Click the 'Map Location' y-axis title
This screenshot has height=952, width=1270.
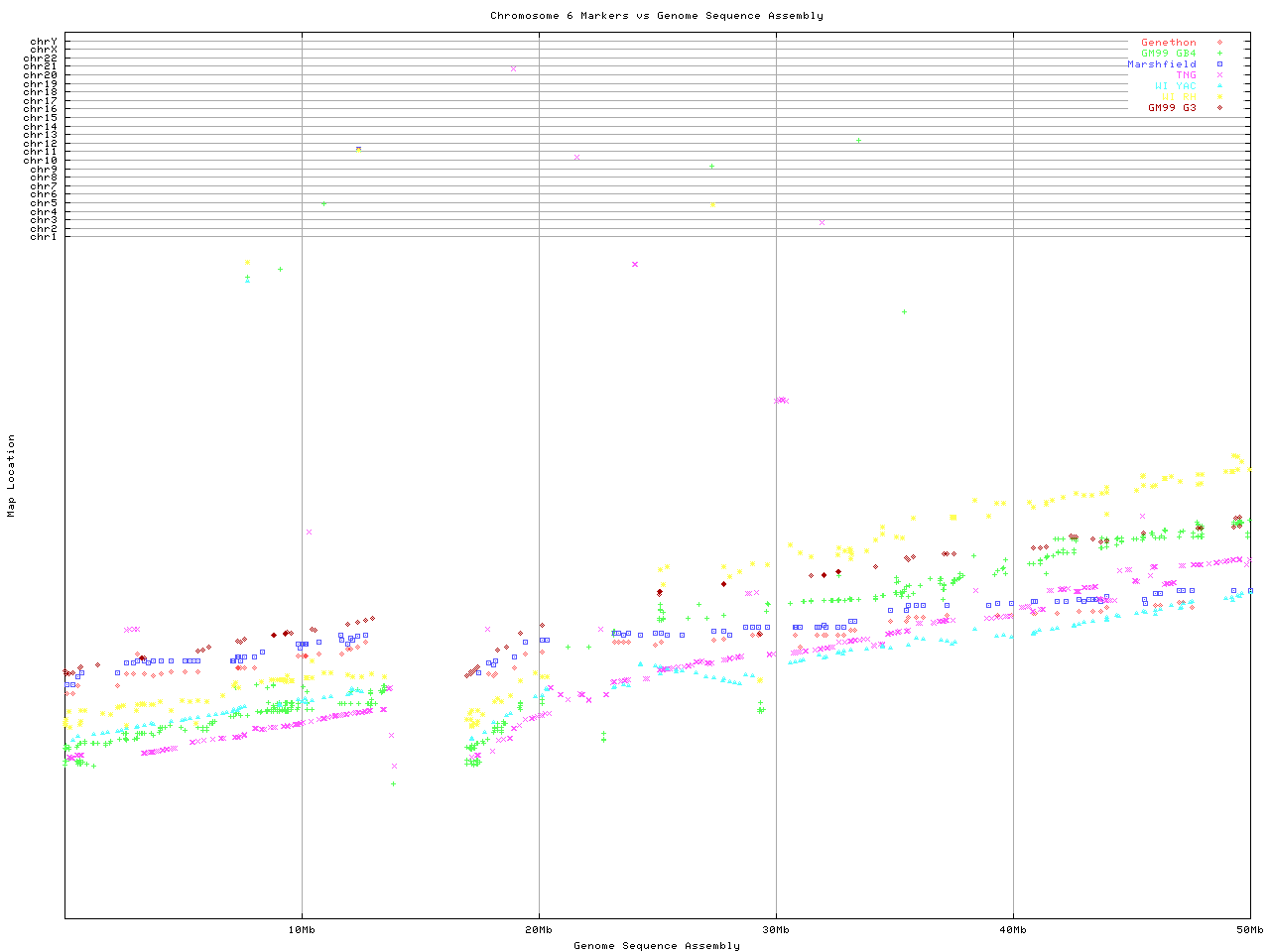12,476
